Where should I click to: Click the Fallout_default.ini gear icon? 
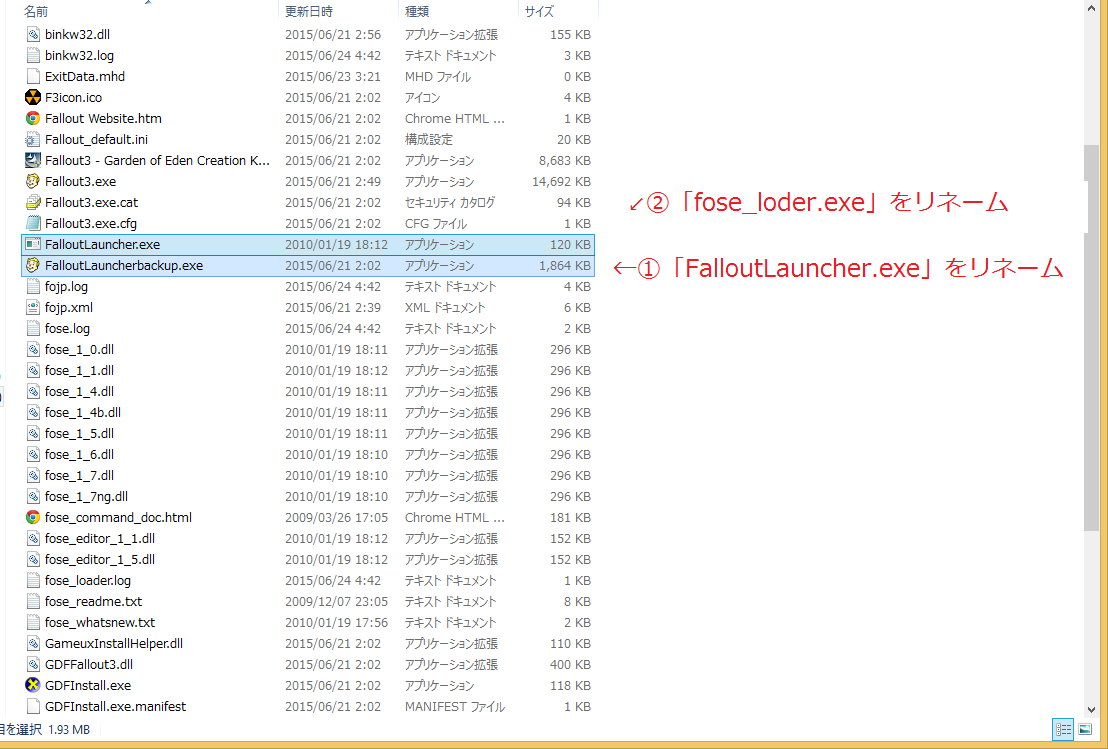tap(33, 140)
